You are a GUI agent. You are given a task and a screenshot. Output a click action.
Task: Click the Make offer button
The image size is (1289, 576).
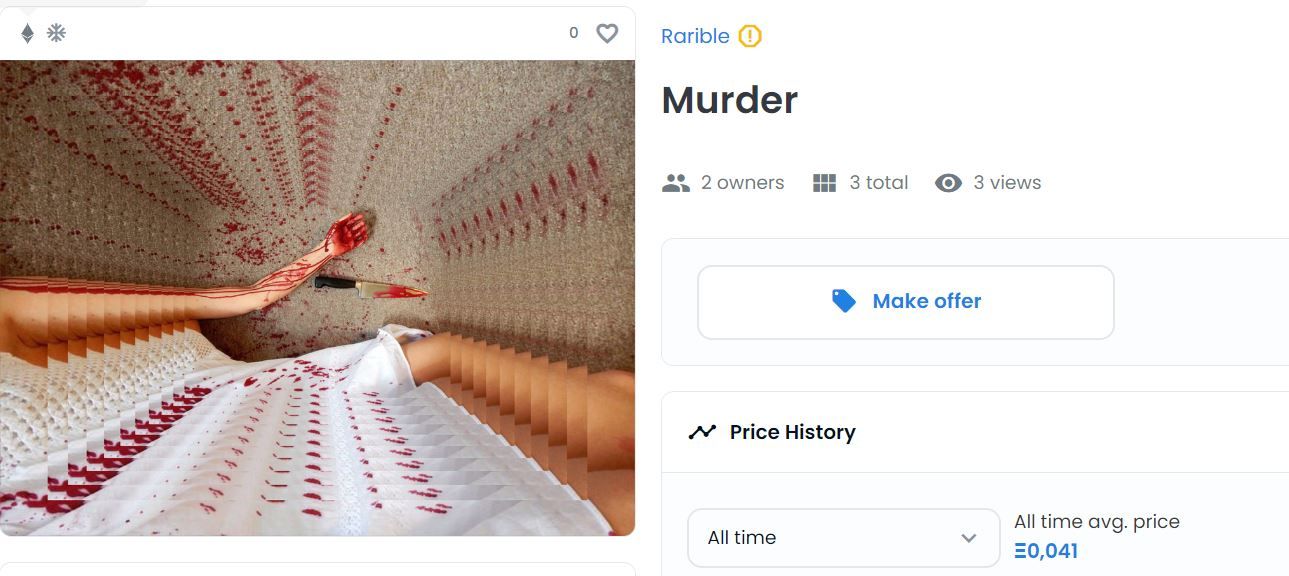(x=906, y=302)
